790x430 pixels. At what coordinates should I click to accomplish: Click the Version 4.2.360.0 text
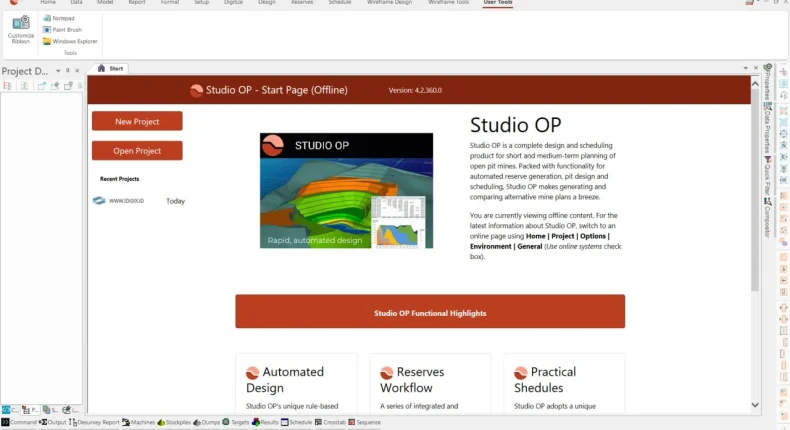click(x=415, y=90)
